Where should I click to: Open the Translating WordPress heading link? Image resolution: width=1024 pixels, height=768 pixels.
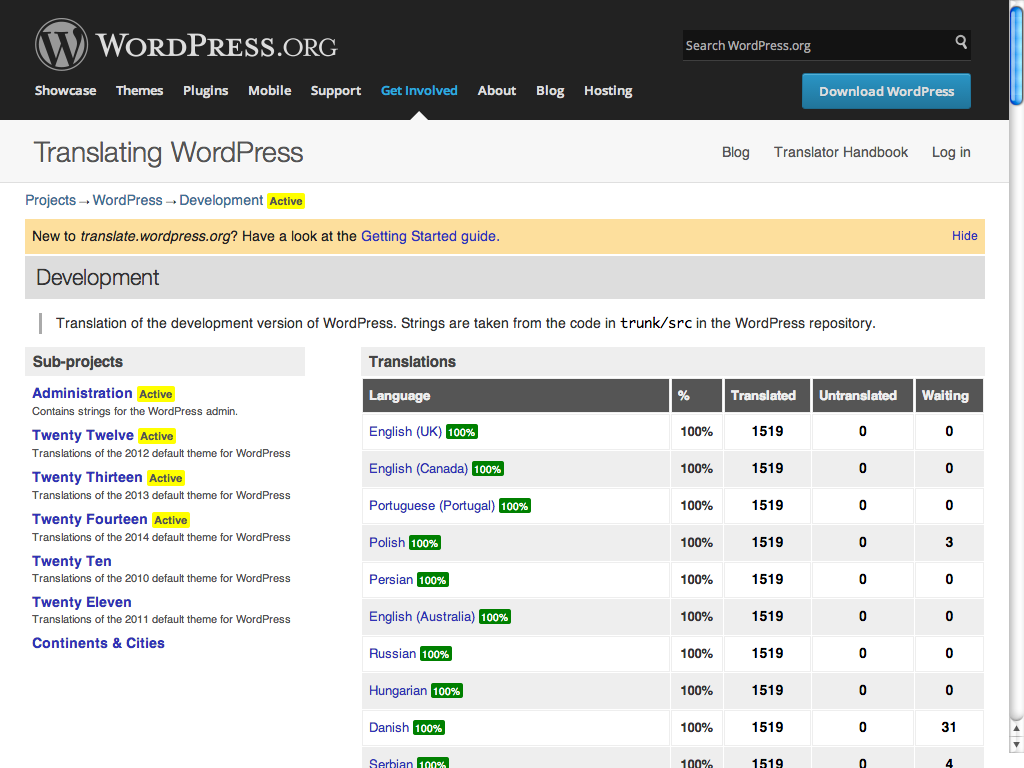pos(168,152)
